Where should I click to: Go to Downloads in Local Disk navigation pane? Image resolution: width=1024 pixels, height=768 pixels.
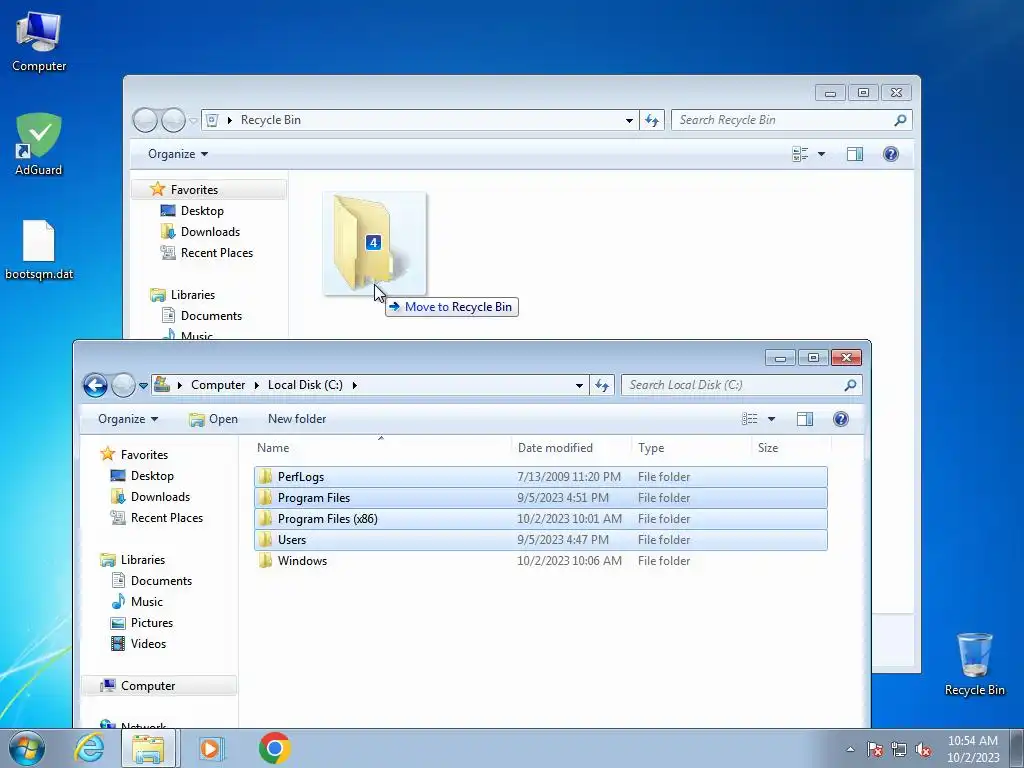[x=160, y=497]
